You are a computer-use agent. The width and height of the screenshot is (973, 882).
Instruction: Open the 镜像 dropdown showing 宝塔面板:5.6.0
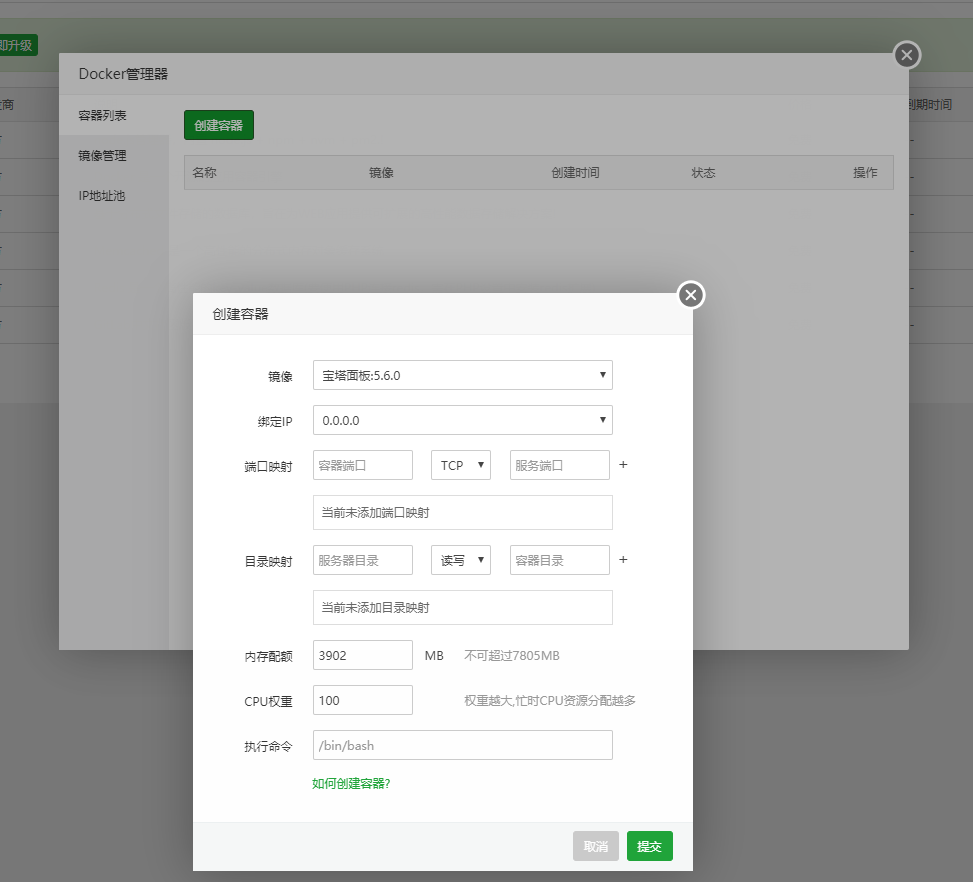pos(462,375)
